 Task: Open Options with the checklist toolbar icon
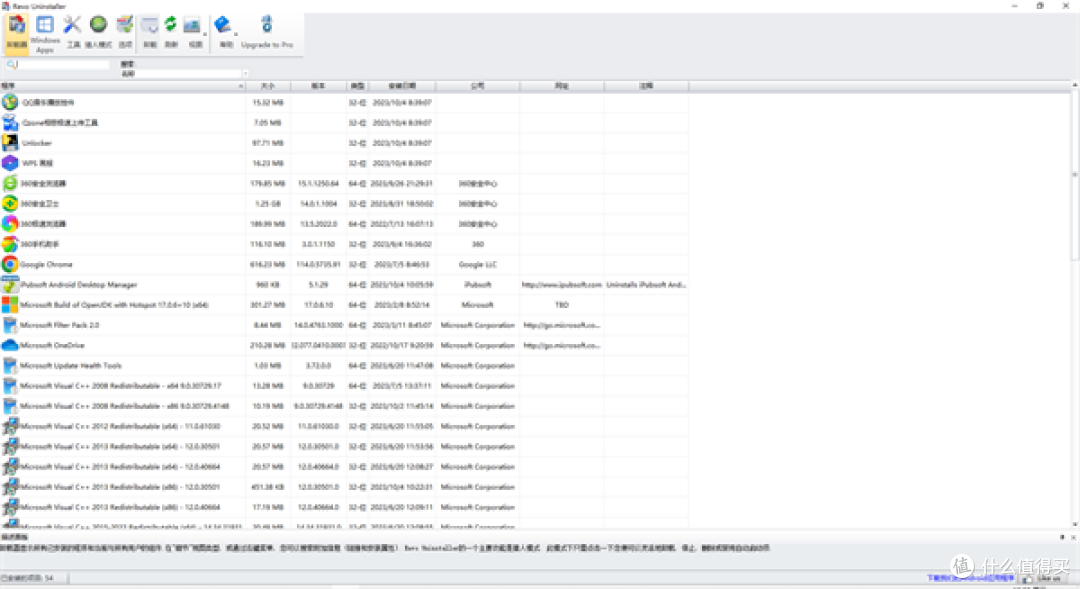point(125,32)
